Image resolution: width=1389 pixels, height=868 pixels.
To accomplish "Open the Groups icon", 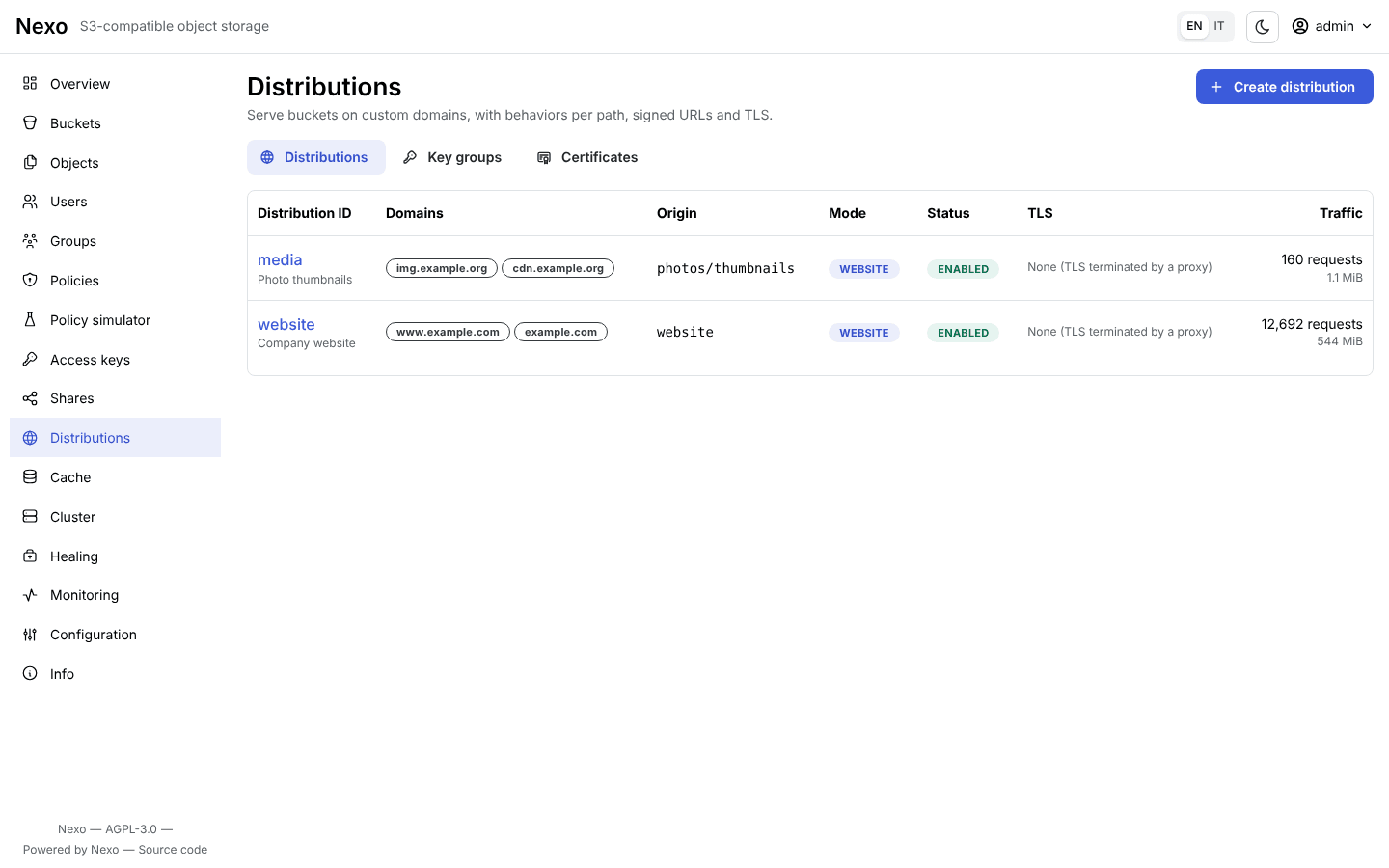I will (30, 241).
